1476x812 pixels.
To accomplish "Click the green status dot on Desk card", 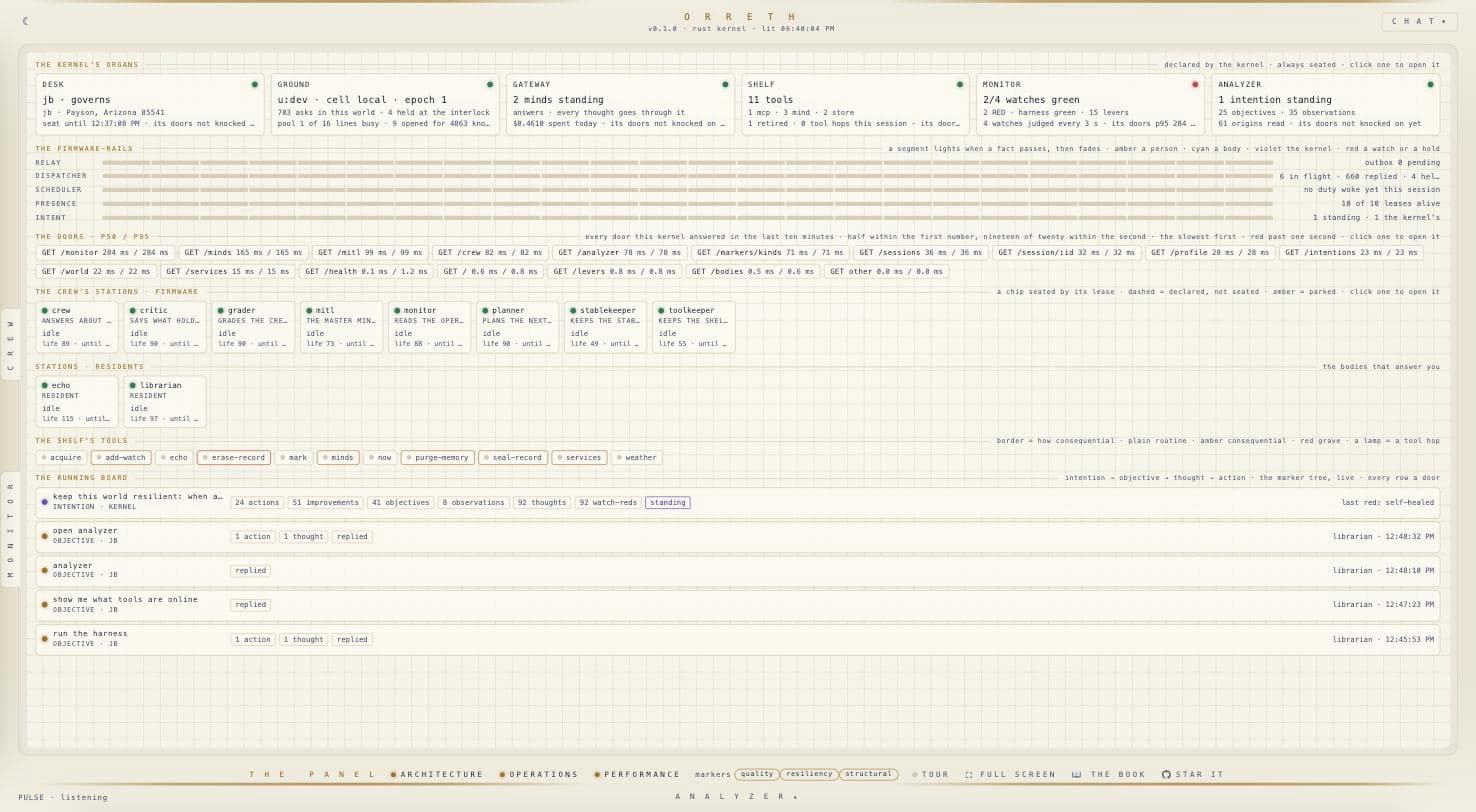I will 255,85.
